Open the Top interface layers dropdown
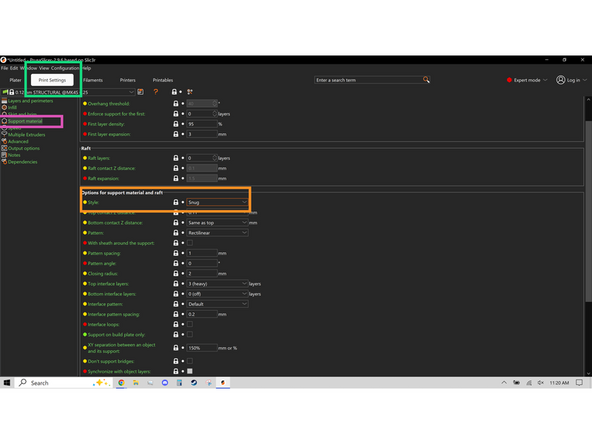Image resolution: width=592 pixels, height=444 pixels. 217,284
